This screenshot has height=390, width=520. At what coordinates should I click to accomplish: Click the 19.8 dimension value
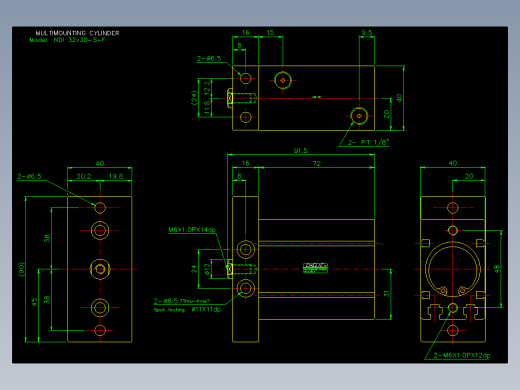[x=116, y=176]
